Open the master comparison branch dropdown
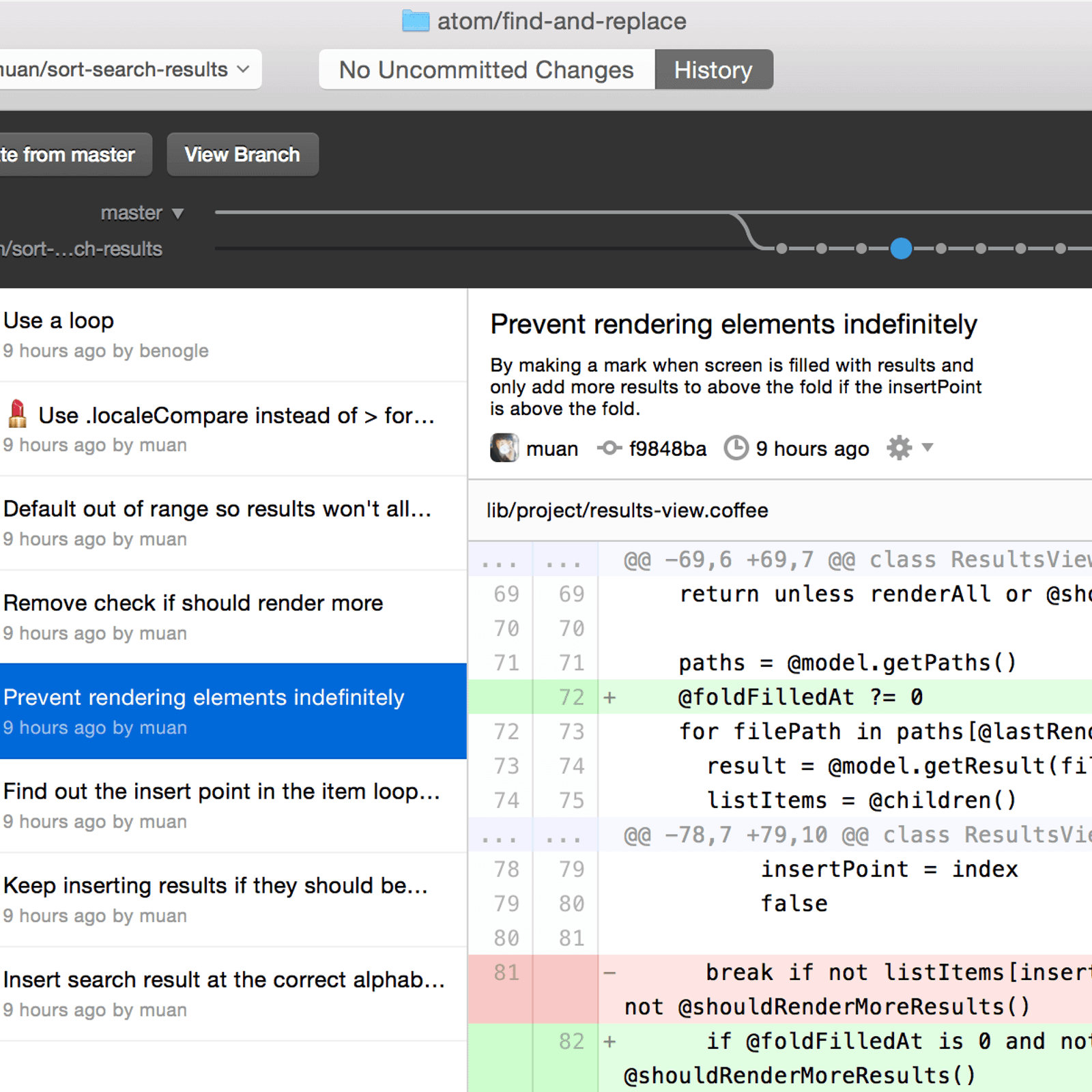Image resolution: width=1092 pixels, height=1092 pixels. click(x=143, y=213)
